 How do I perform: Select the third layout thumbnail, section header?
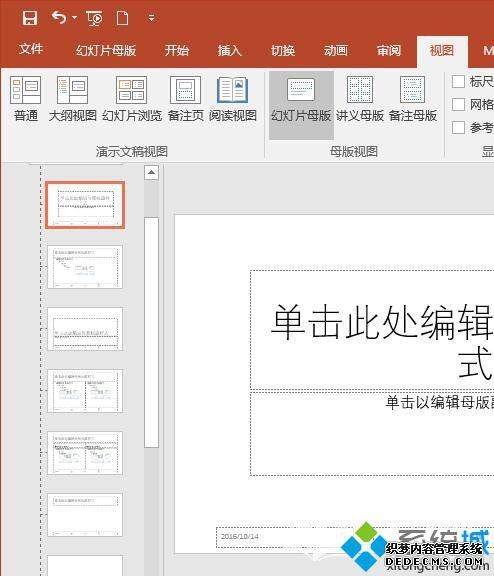[x=85, y=329]
